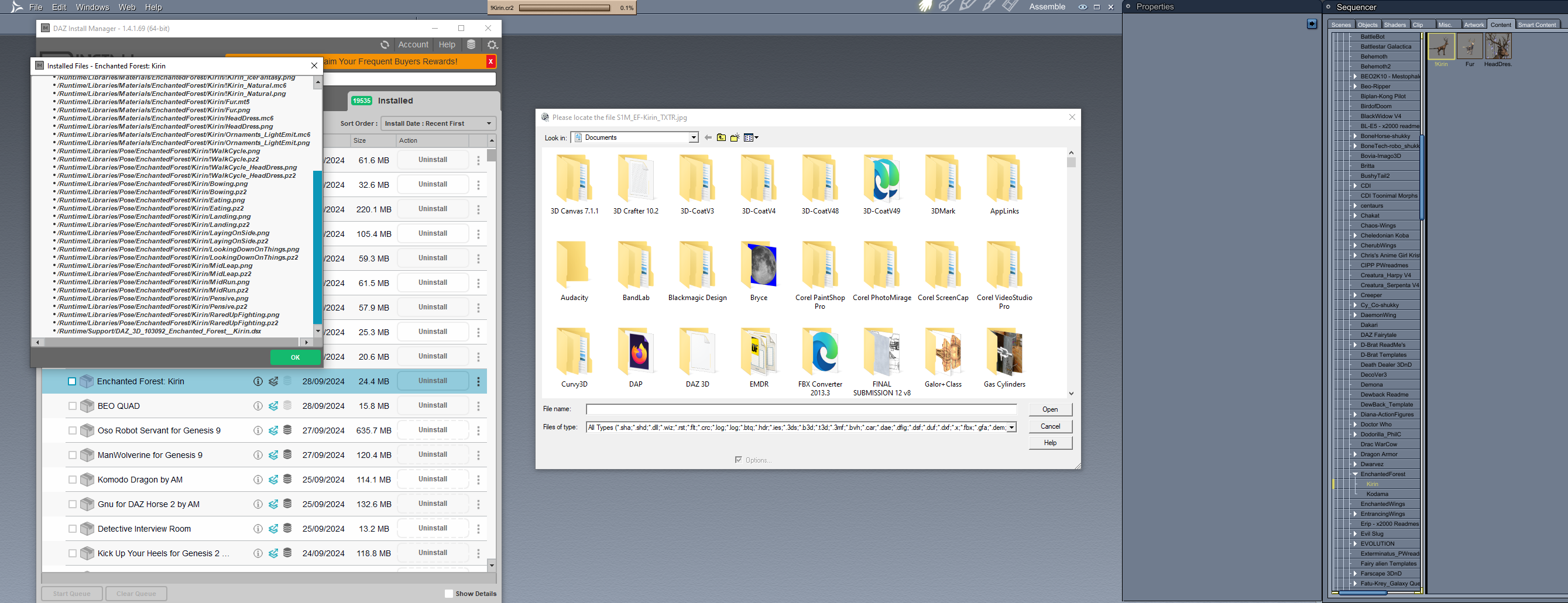
Task: Open the Windows menu
Action: click(92, 7)
